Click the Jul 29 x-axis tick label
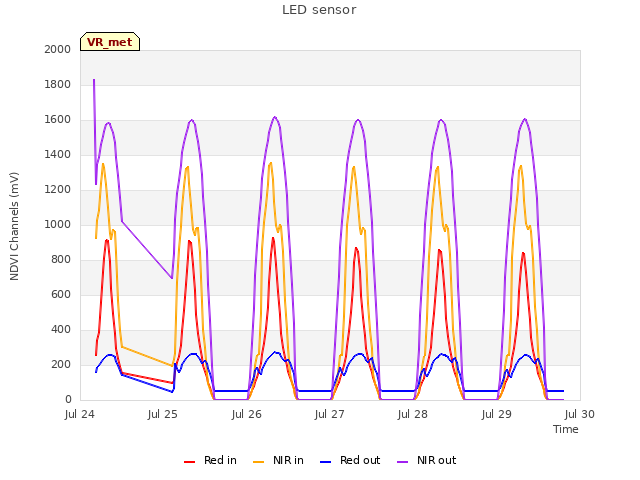This screenshot has width=640, height=480. [496, 414]
